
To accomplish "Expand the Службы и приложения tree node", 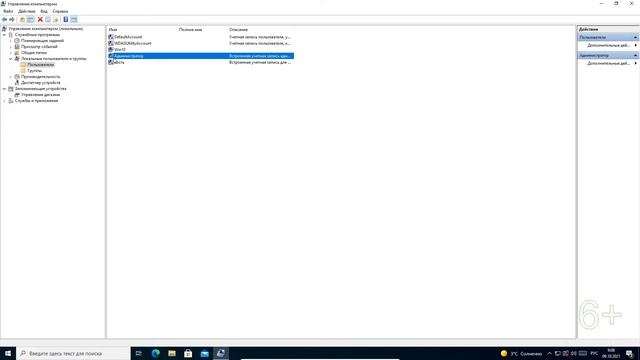I will click(4, 100).
